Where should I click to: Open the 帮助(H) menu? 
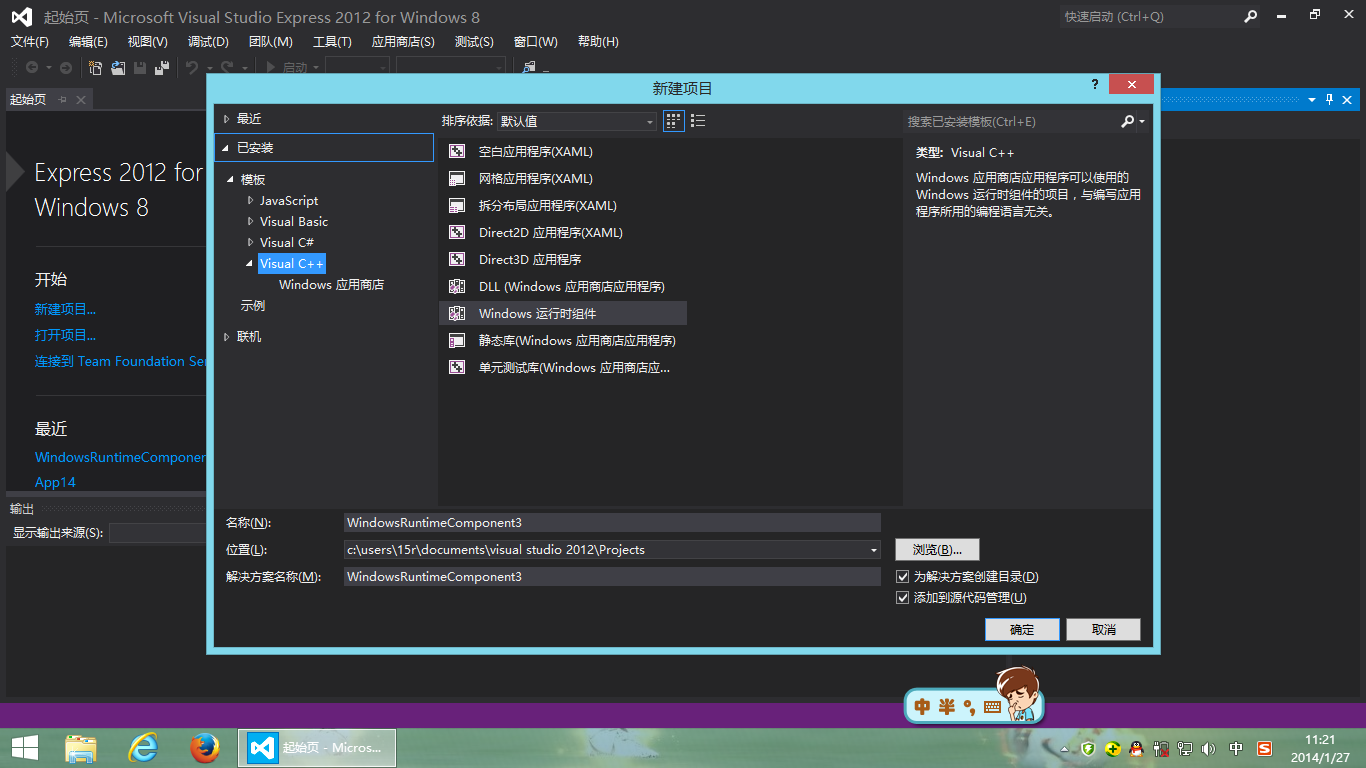click(598, 41)
